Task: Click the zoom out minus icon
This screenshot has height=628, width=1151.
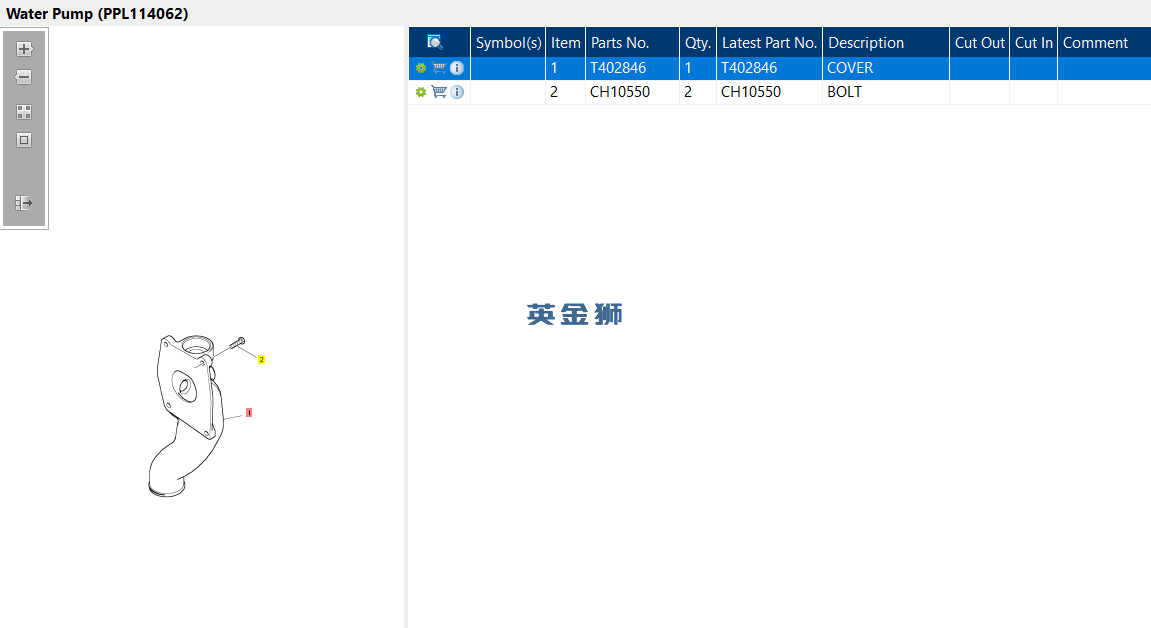Action: tap(24, 77)
